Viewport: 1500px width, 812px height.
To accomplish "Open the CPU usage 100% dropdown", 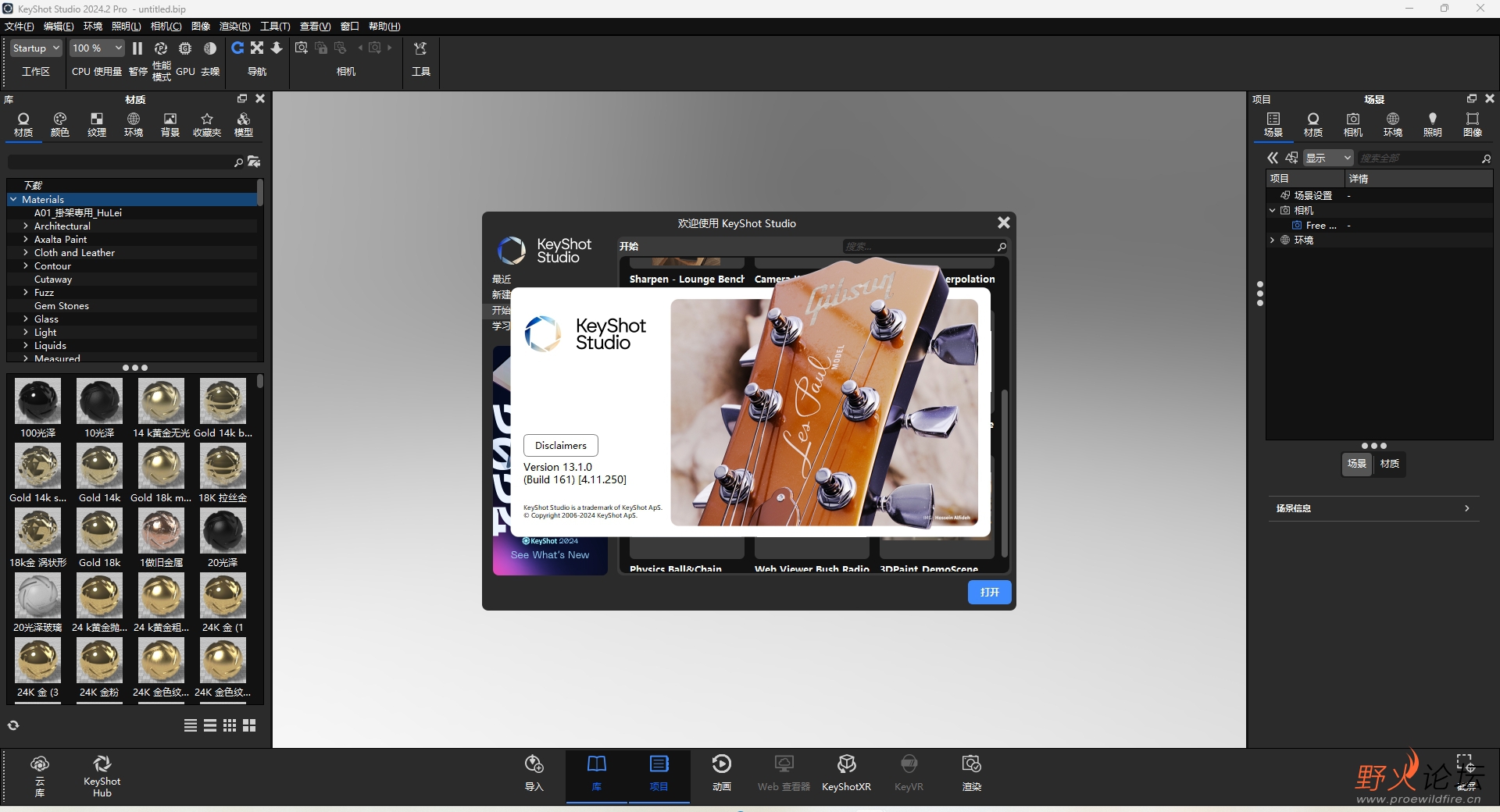I will click(97, 48).
